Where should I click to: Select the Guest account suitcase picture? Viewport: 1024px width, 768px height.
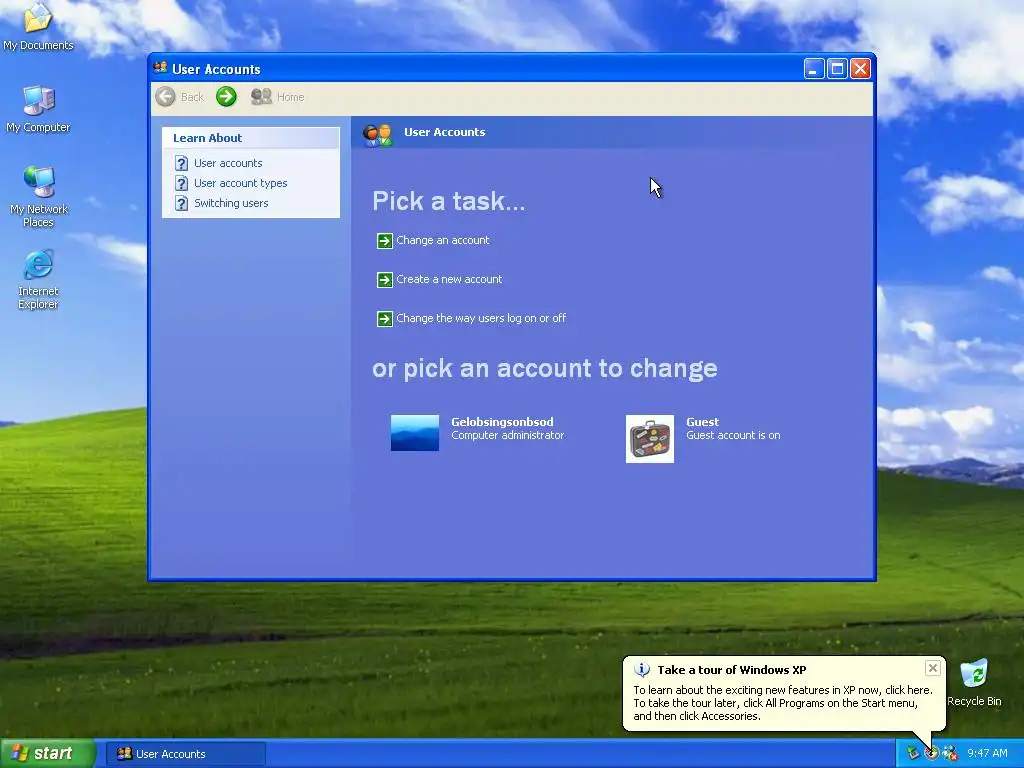[650, 439]
